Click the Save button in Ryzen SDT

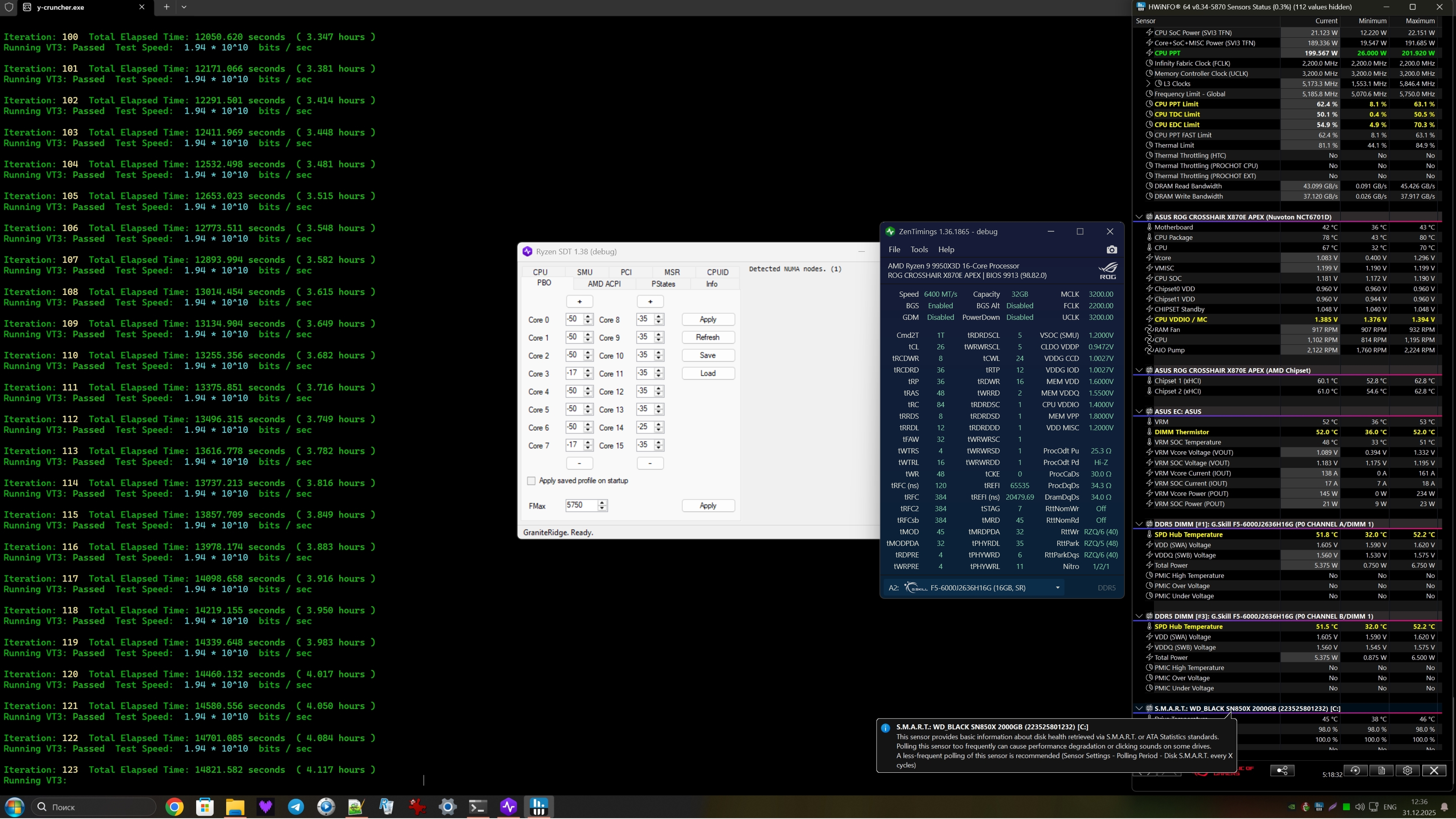point(708,355)
